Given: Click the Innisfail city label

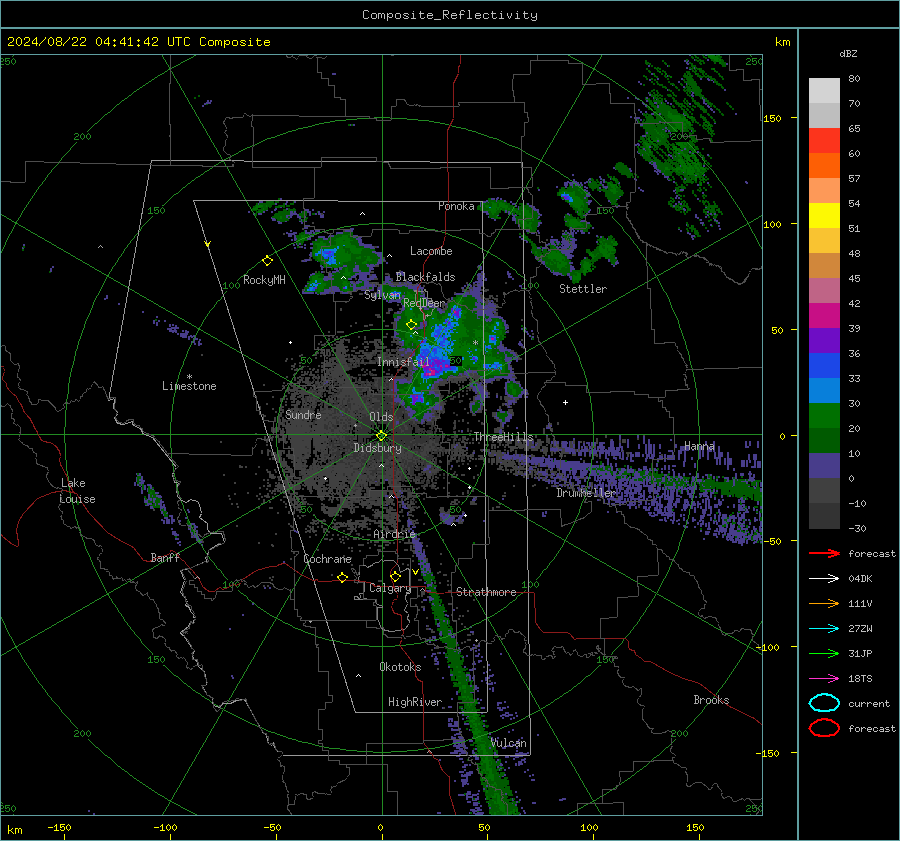Looking at the screenshot, I should 403,362.
